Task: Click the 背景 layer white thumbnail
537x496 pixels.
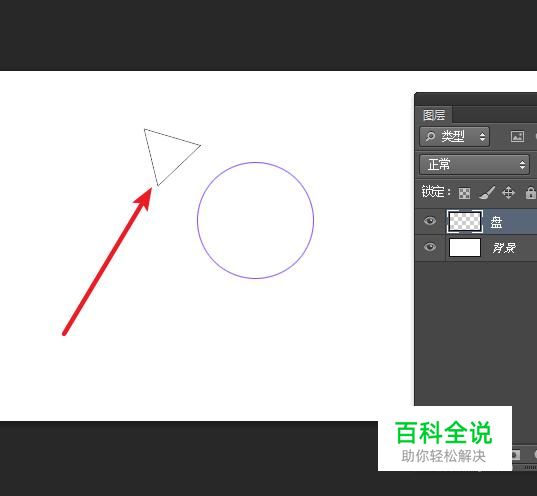Action: (465, 247)
